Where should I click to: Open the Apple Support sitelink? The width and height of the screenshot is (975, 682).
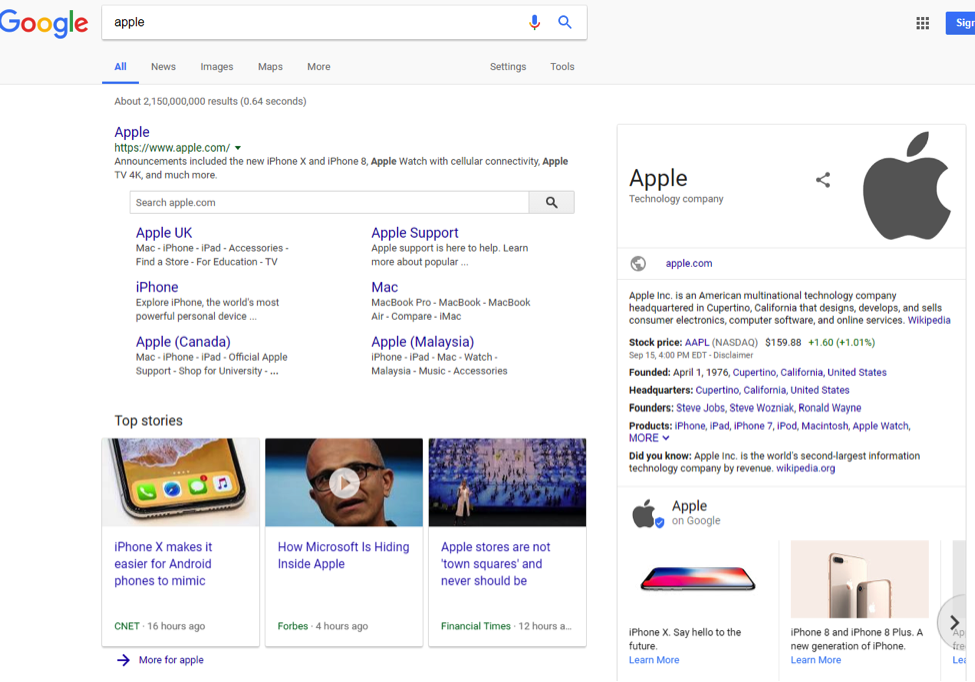(414, 233)
